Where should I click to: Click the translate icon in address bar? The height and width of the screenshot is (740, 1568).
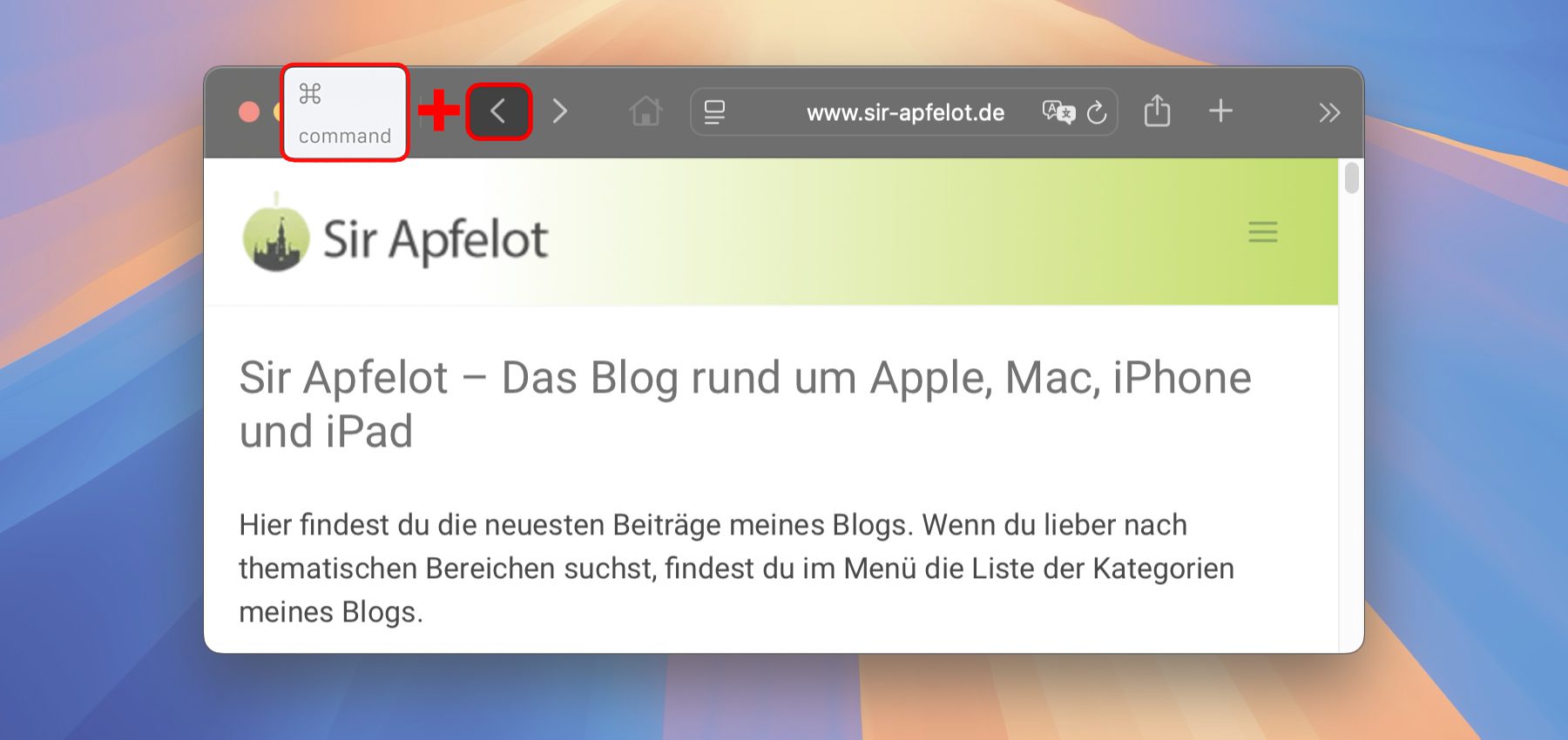[1058, 111]
